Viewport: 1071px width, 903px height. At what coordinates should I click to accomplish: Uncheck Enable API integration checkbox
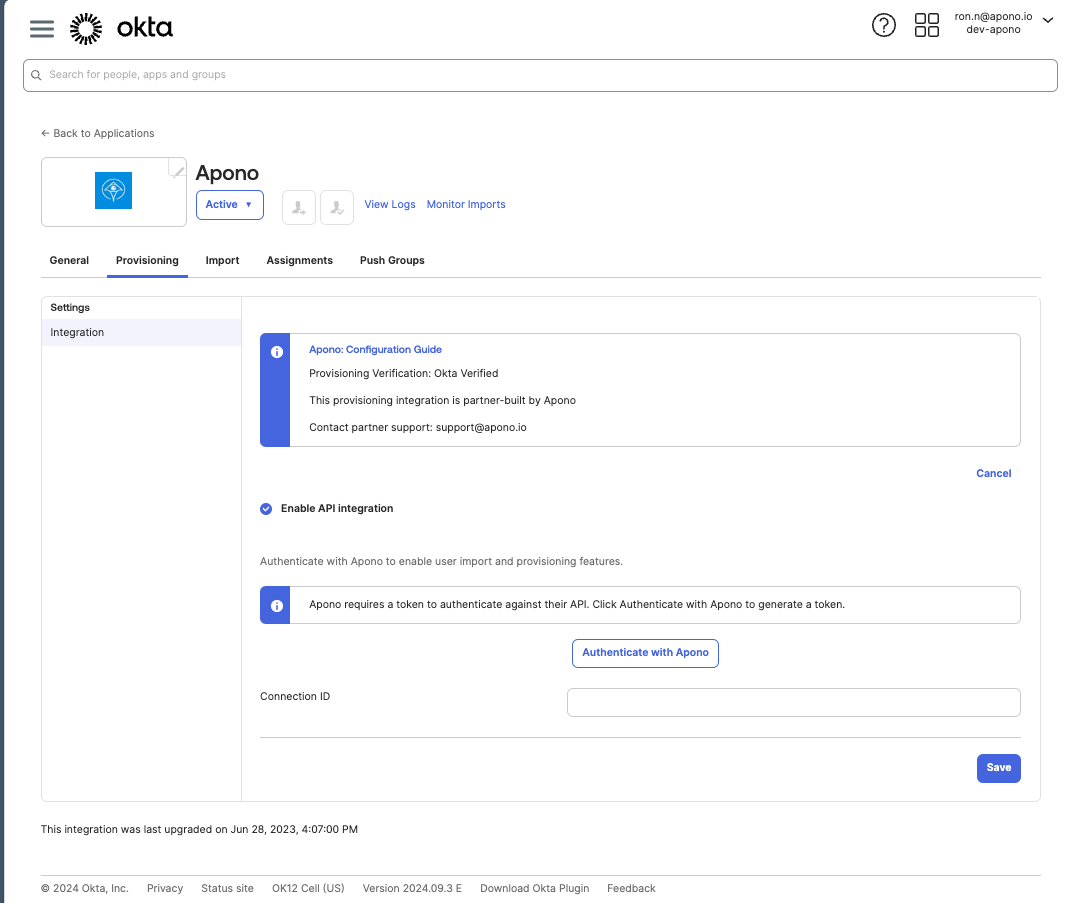pyautogui.click(x=266, y=509)
